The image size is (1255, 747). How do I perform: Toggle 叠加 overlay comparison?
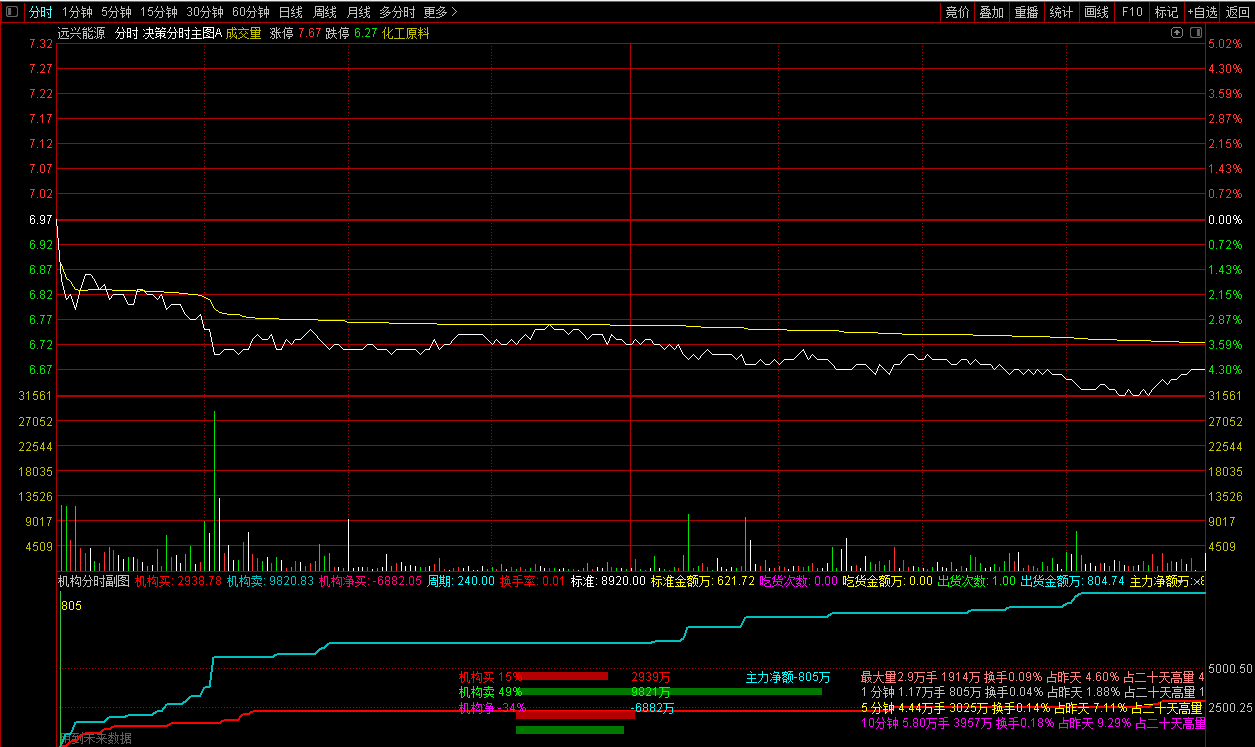(991, 12)
